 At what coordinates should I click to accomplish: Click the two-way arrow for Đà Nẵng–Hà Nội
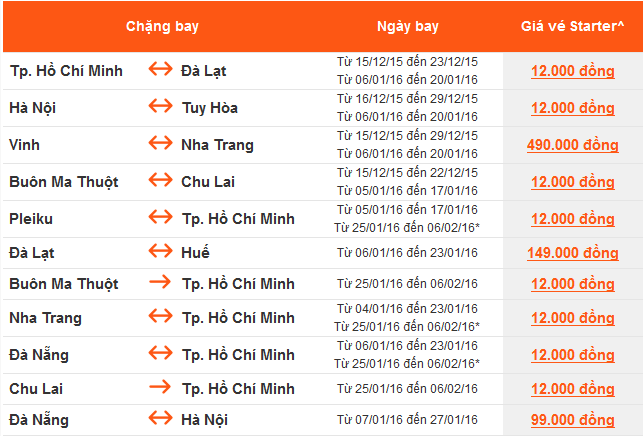[160, 420]
